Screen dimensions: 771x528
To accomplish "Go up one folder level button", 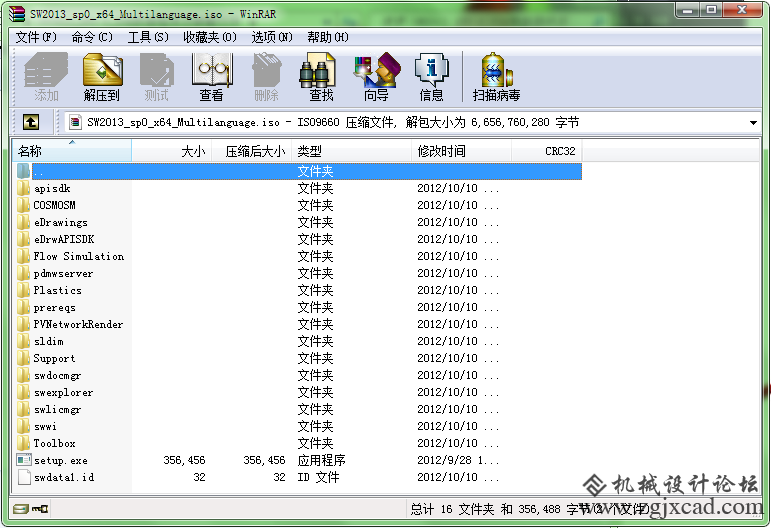I will [x=31, y=122].
